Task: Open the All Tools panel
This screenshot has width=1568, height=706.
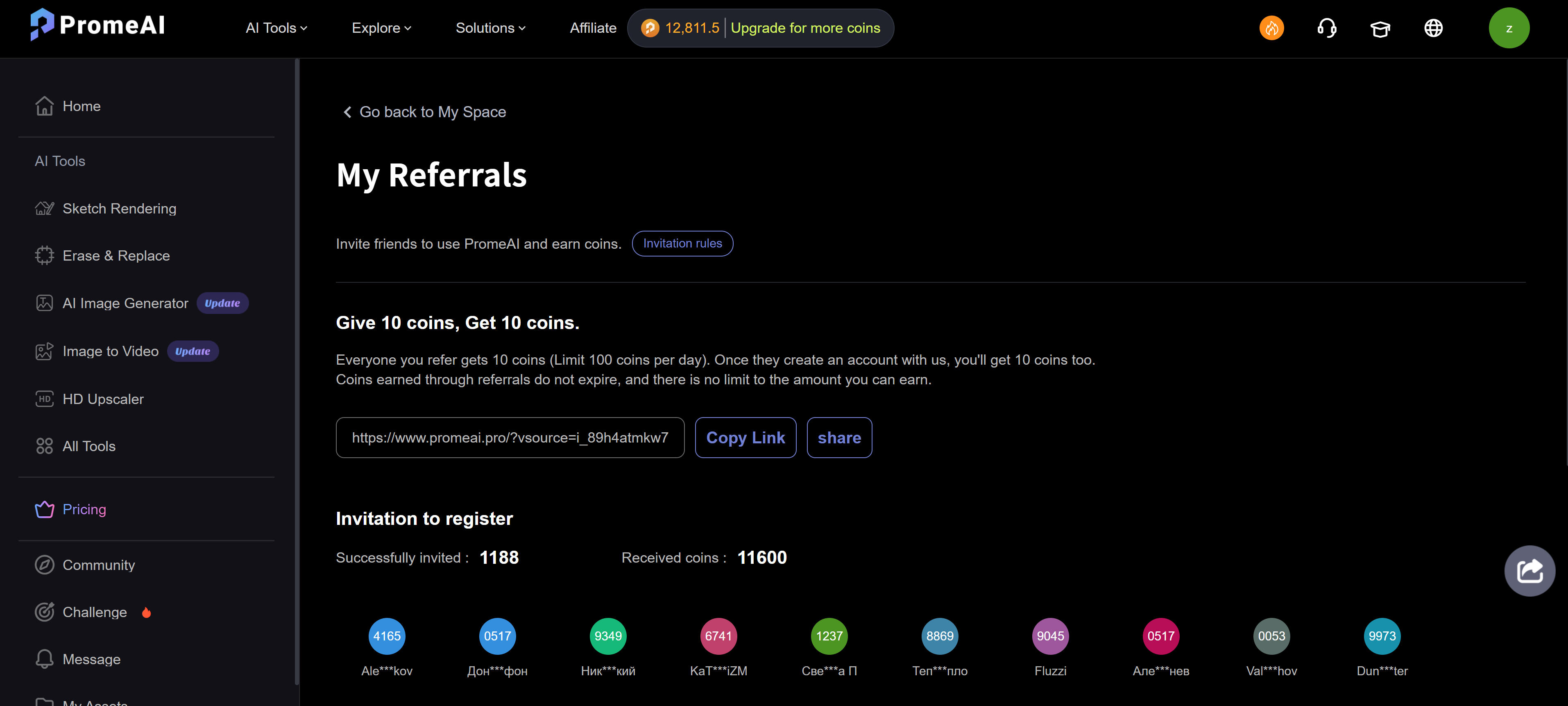Action: point(89,446)
